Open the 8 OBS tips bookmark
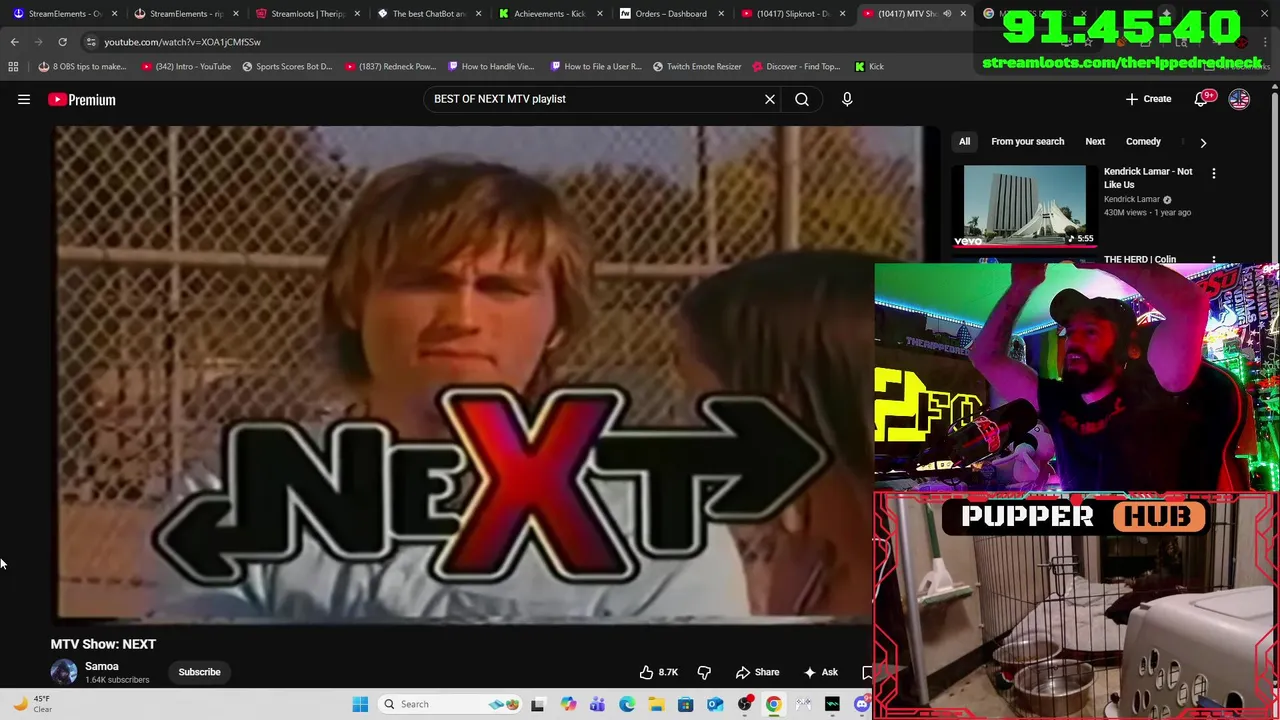 83,66
